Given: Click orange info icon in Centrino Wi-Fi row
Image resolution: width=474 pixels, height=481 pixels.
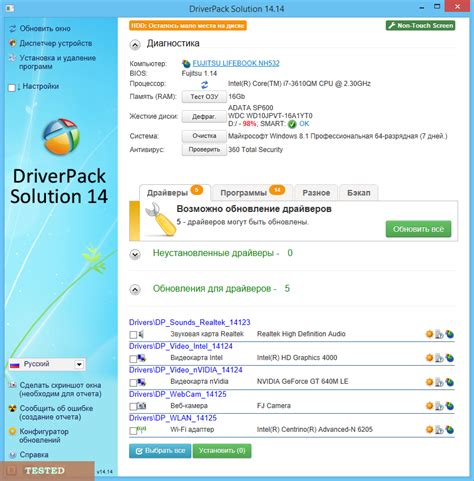Looking at the screenshot, I should pyautogui.click(x=429, y=429).
